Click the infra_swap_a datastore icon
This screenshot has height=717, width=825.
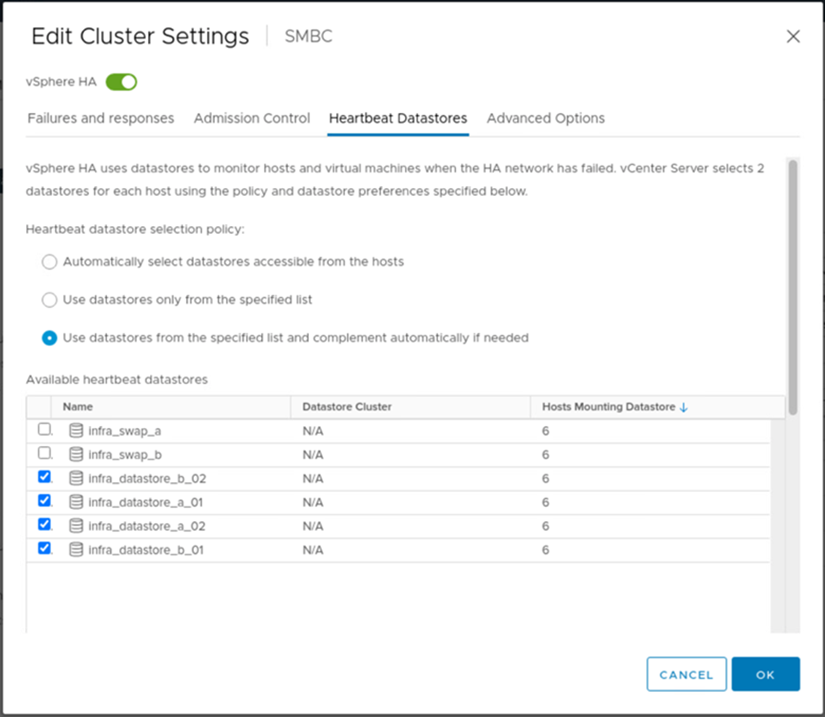[76, 431]
